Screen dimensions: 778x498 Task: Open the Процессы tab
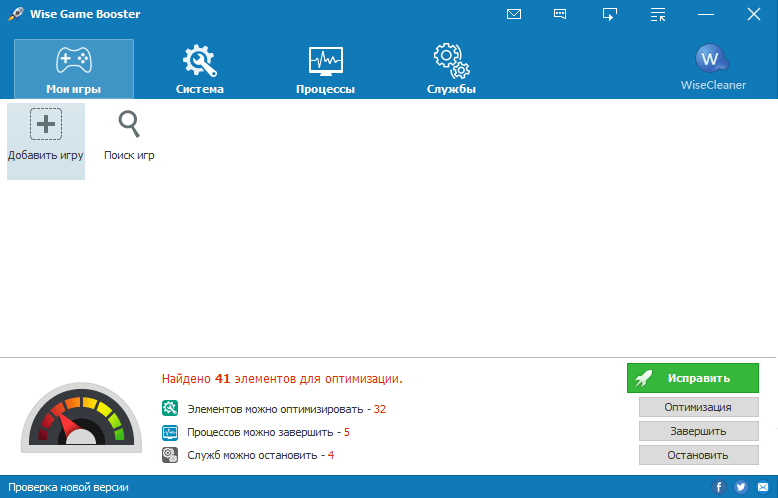pos(325,68)
